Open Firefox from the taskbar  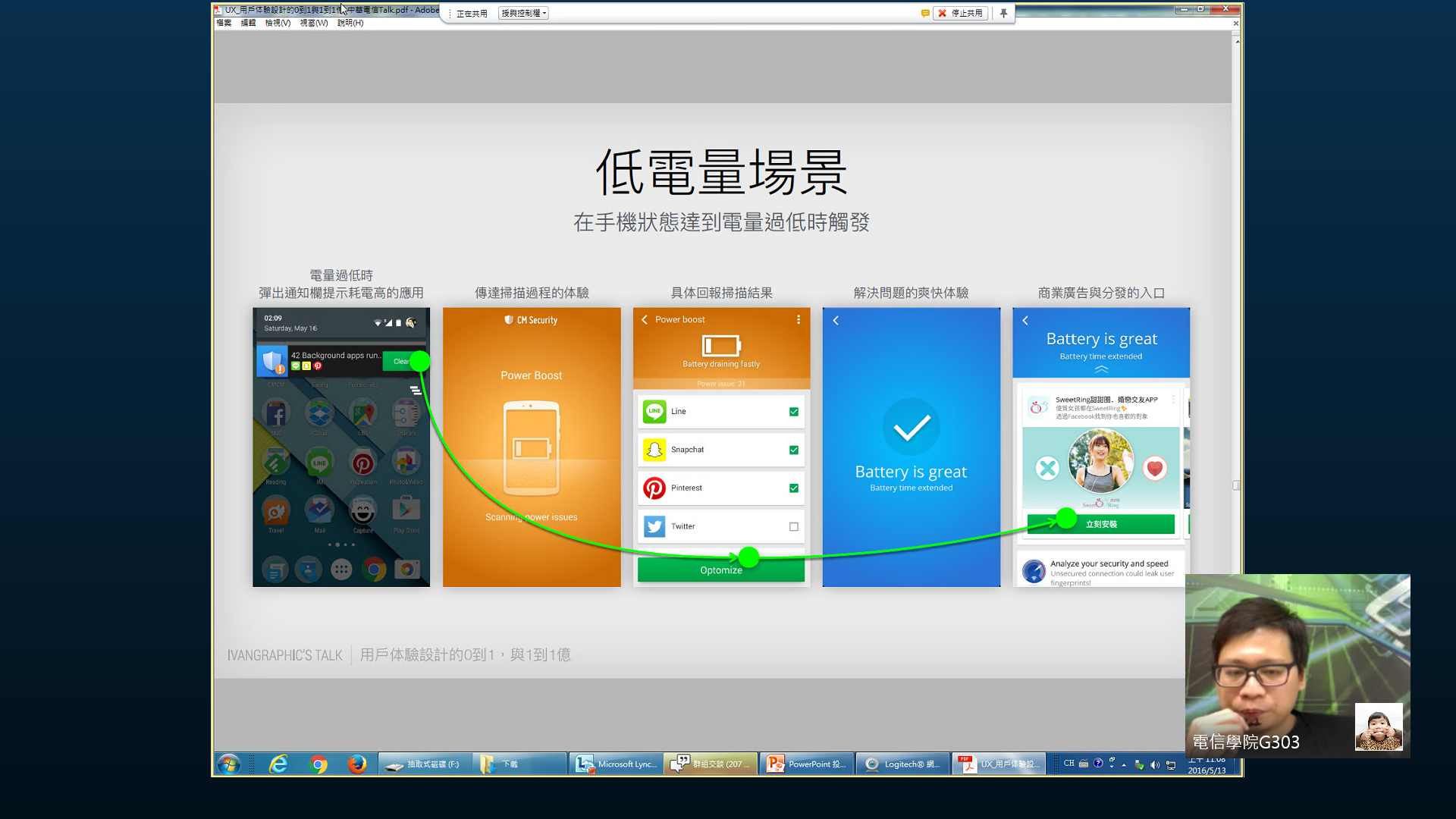tap(357, 764)
